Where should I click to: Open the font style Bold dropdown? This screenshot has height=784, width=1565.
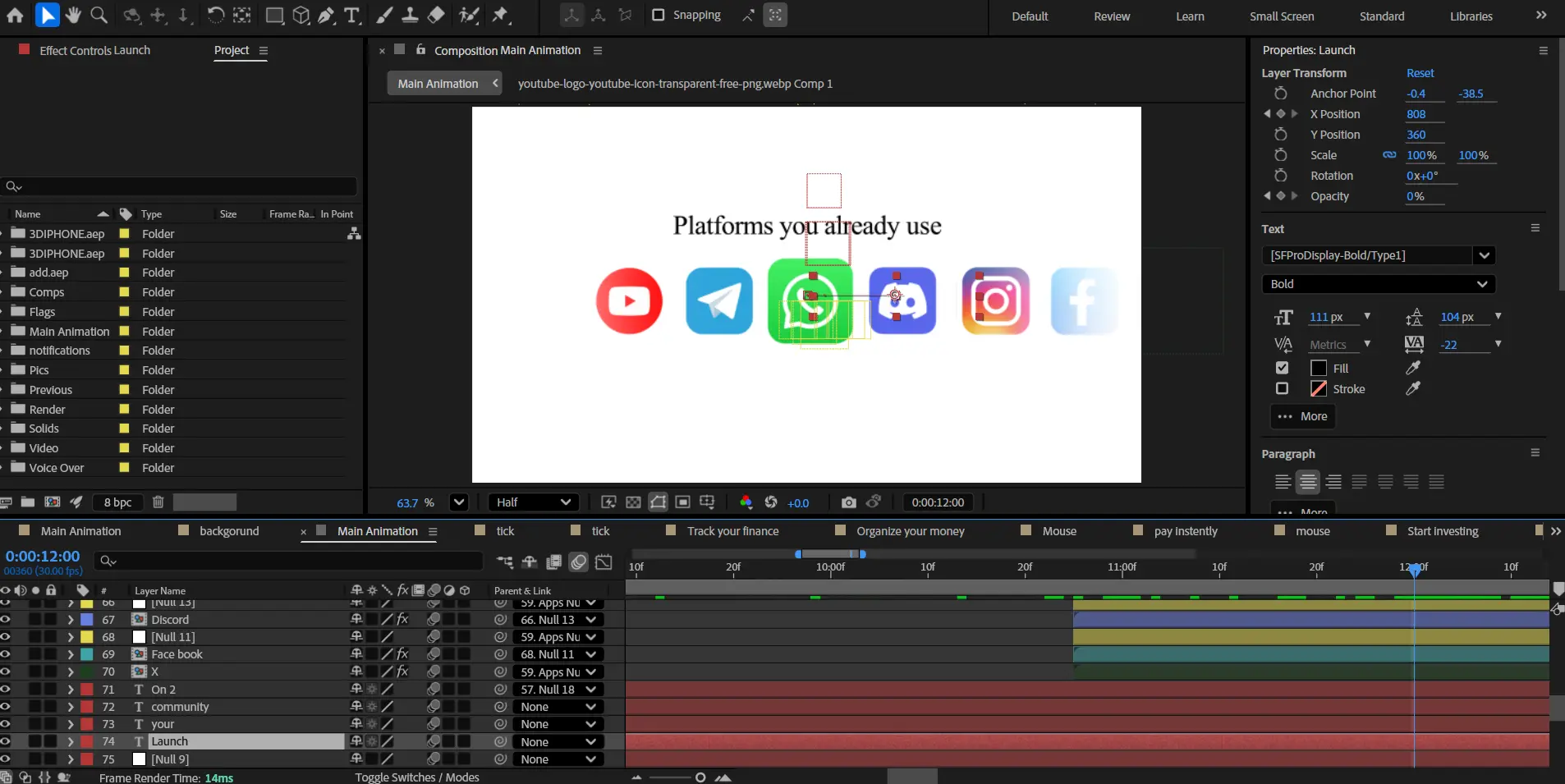pos(1378,284)
